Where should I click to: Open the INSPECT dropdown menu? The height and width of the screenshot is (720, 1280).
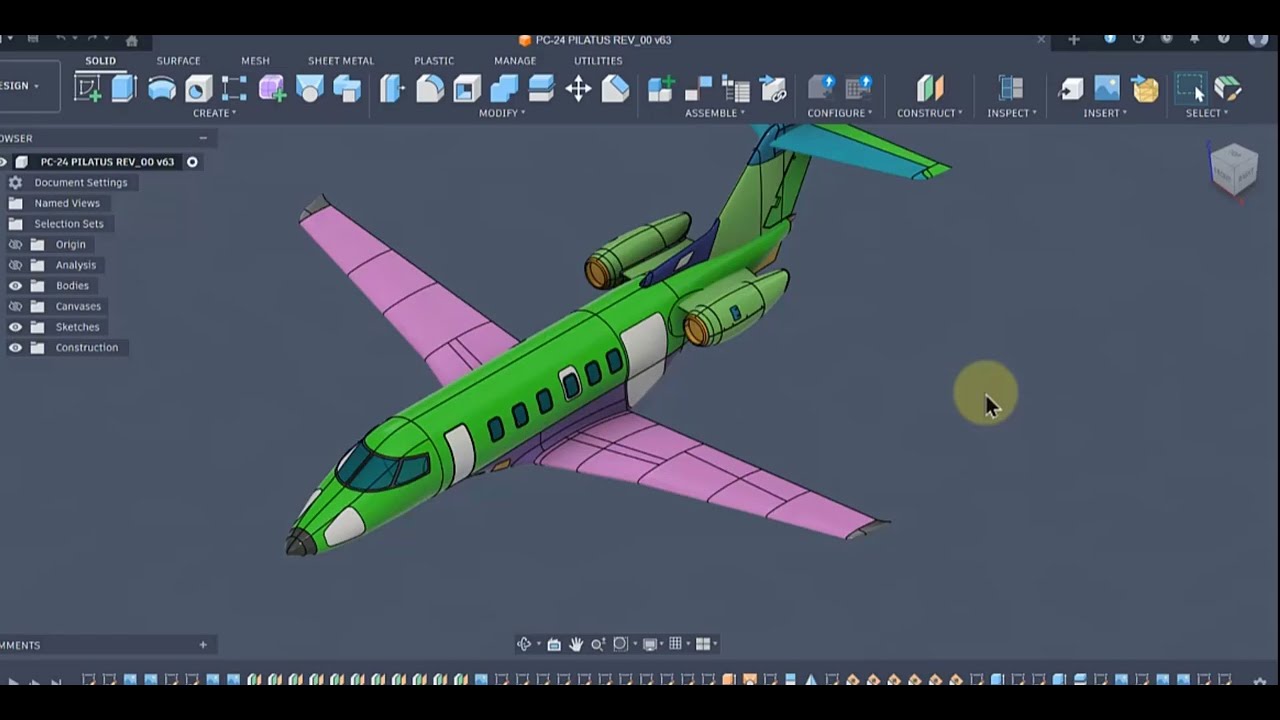1012,113
